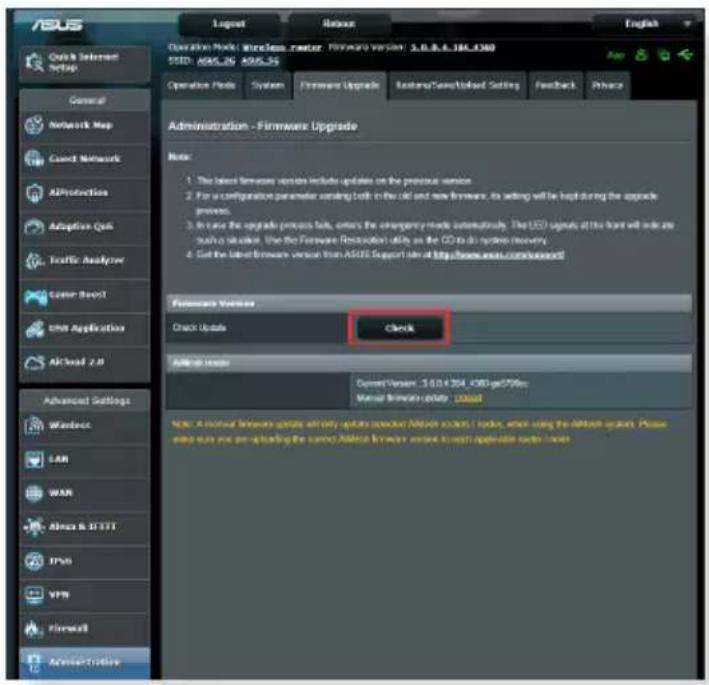Open the English language dropdown
The image size is (709, 685).
click(x=648, y=24)
